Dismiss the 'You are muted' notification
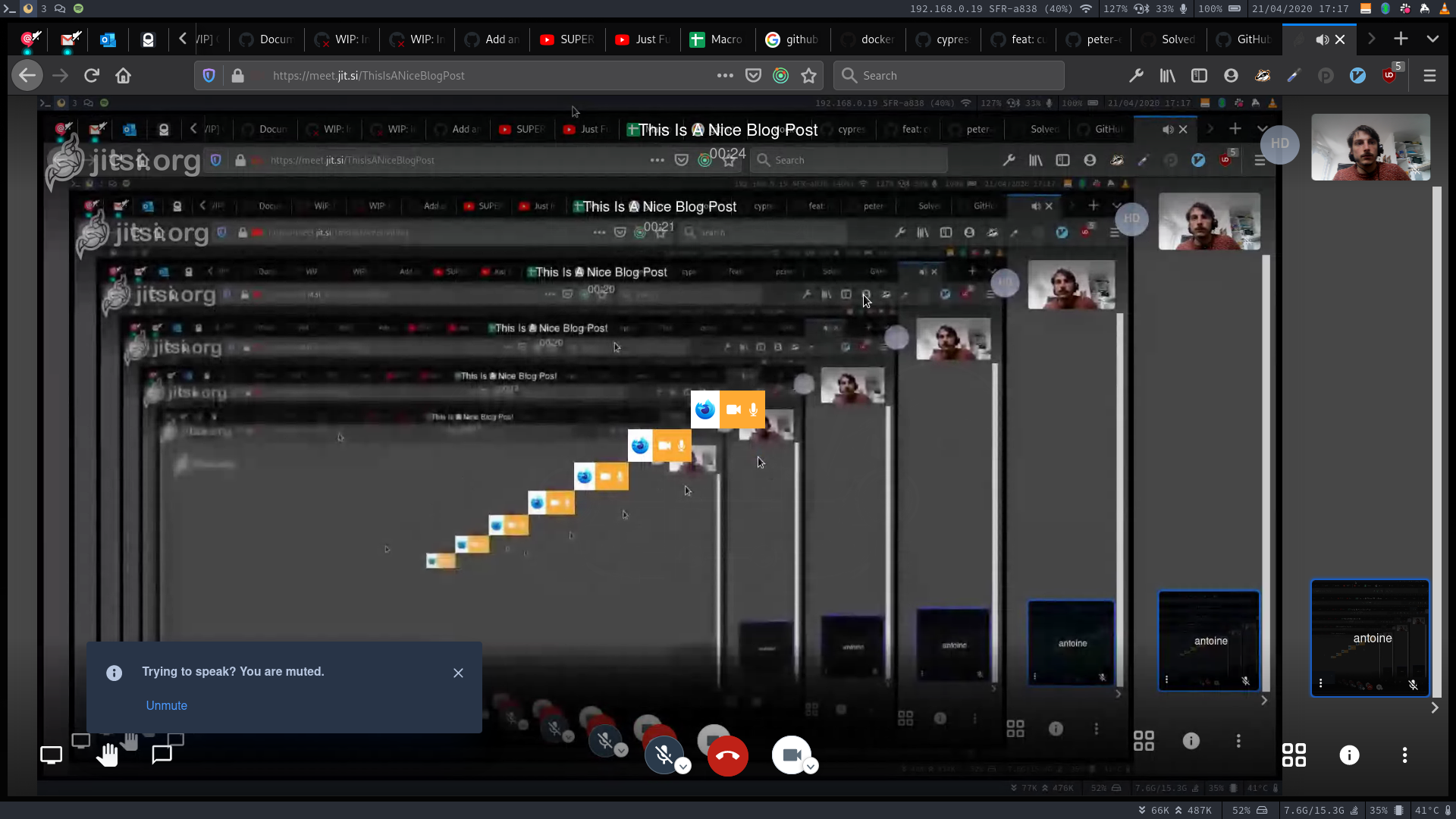 click(458, 671)
